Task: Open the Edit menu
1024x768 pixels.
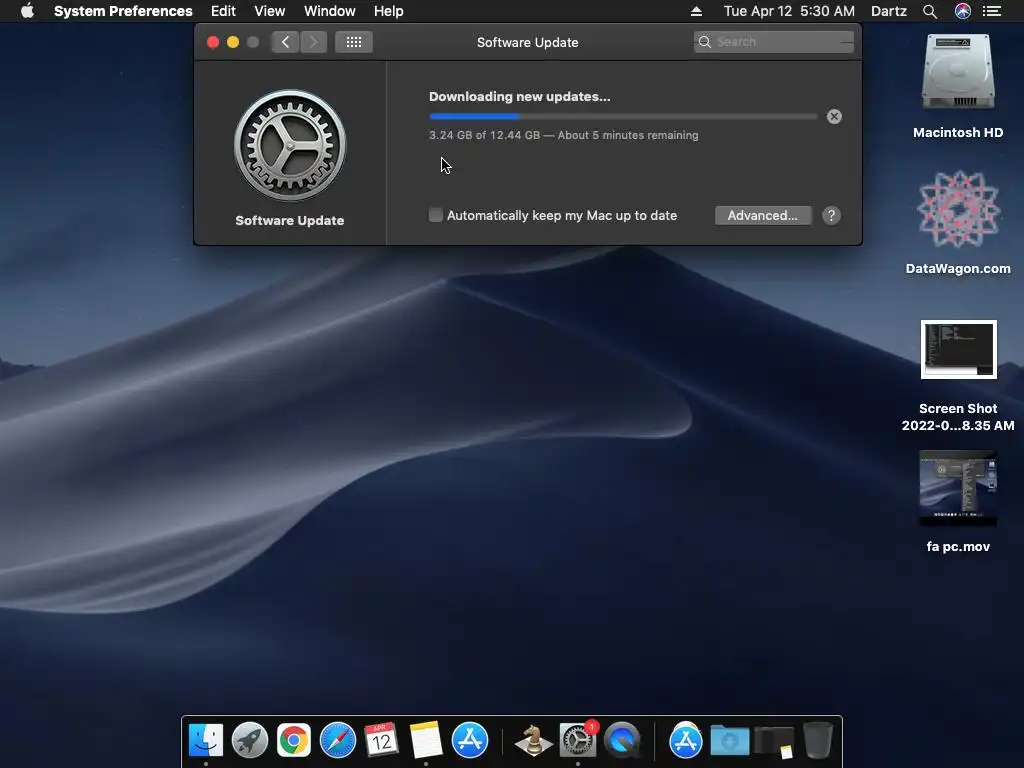Action: point(223,11)
